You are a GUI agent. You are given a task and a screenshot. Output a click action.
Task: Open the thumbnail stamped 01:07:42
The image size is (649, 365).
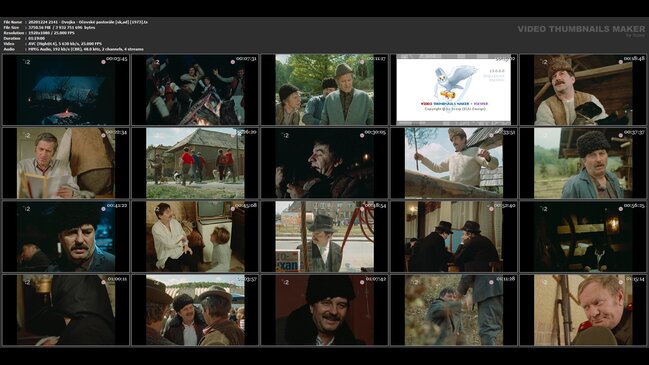[x=324, y=310]
